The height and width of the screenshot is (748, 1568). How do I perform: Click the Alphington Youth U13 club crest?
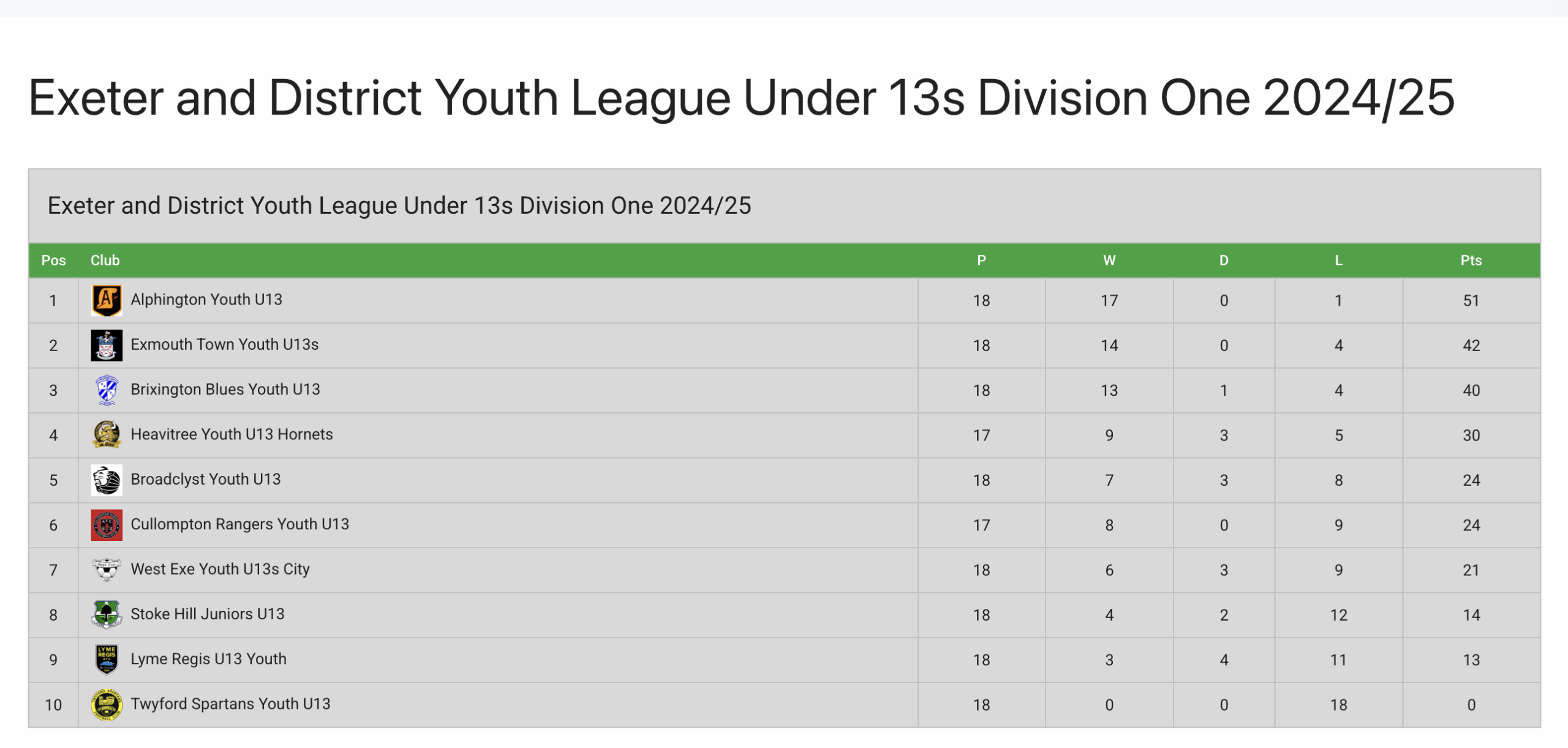click(x=106, y=300)
